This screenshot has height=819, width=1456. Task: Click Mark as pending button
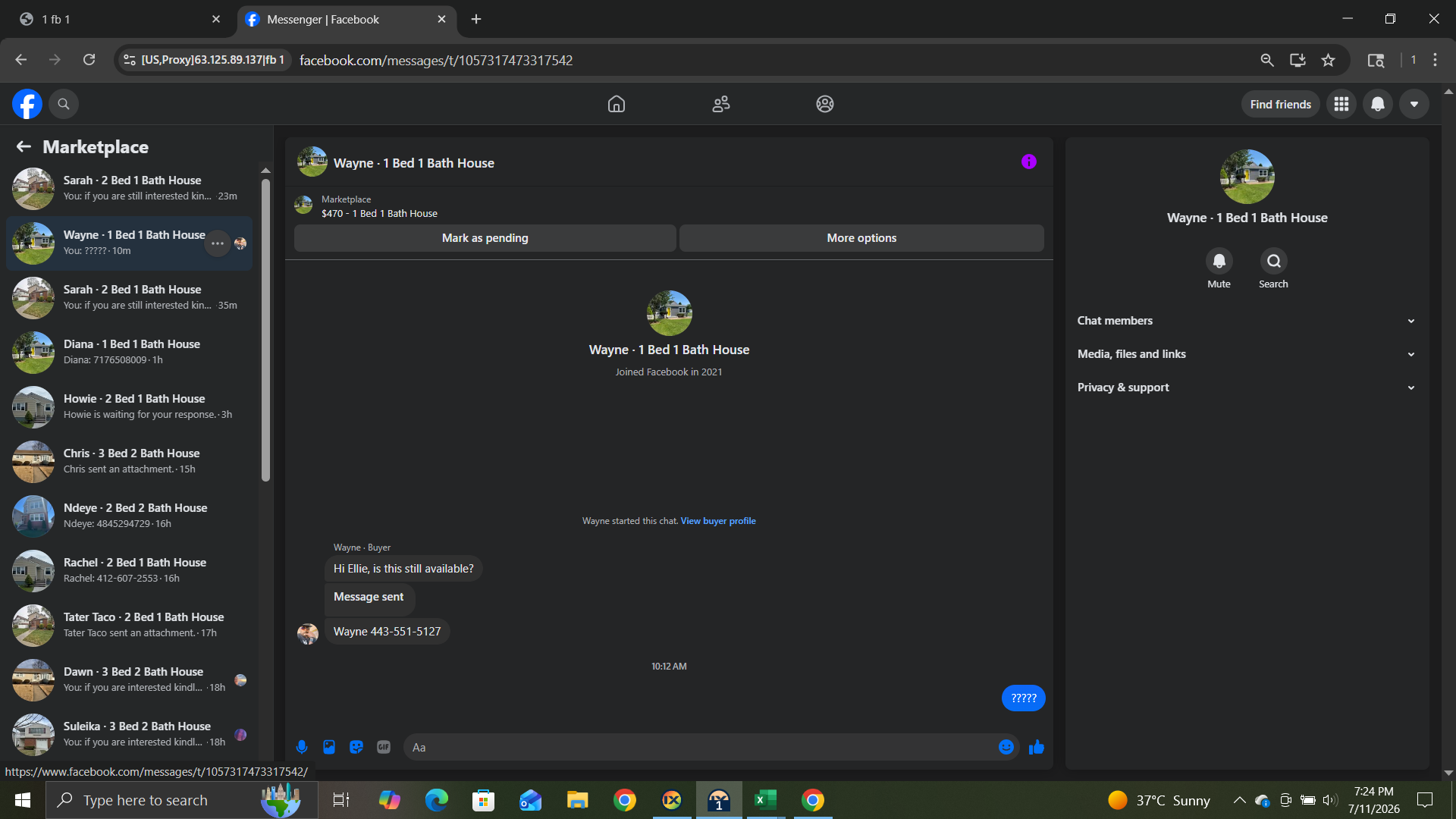point(485,238)
